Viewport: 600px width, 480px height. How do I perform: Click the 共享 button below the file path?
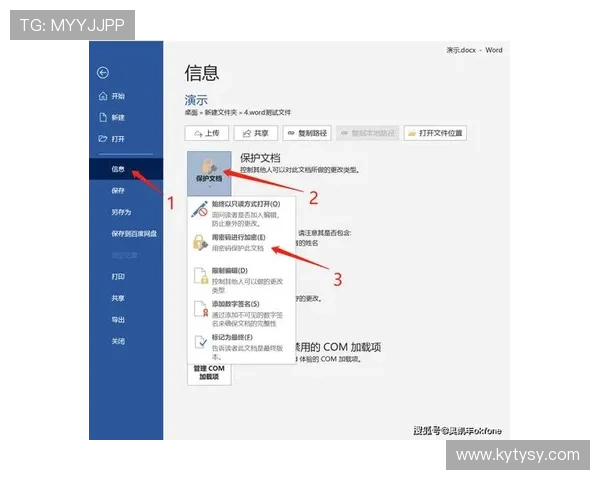pyautogui.click(x=256, y=133)
